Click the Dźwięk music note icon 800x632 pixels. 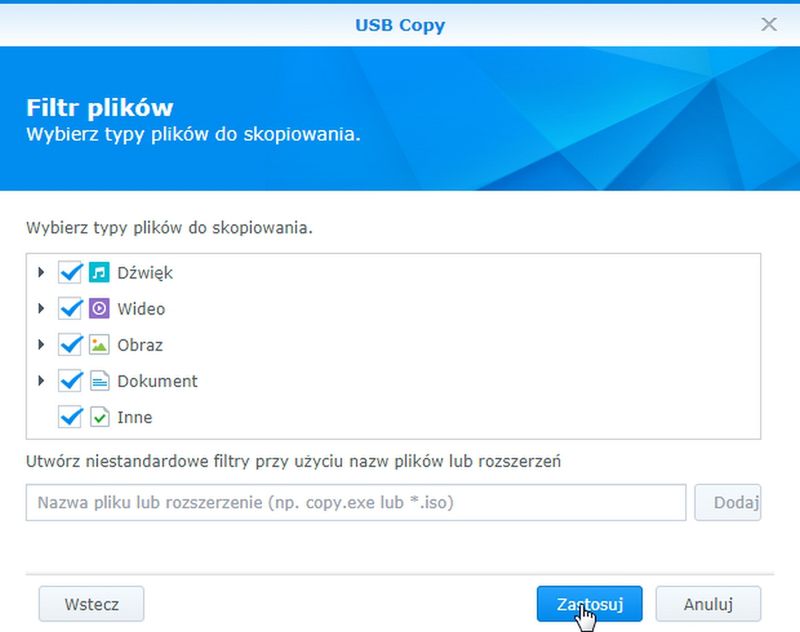click(99, 272)
